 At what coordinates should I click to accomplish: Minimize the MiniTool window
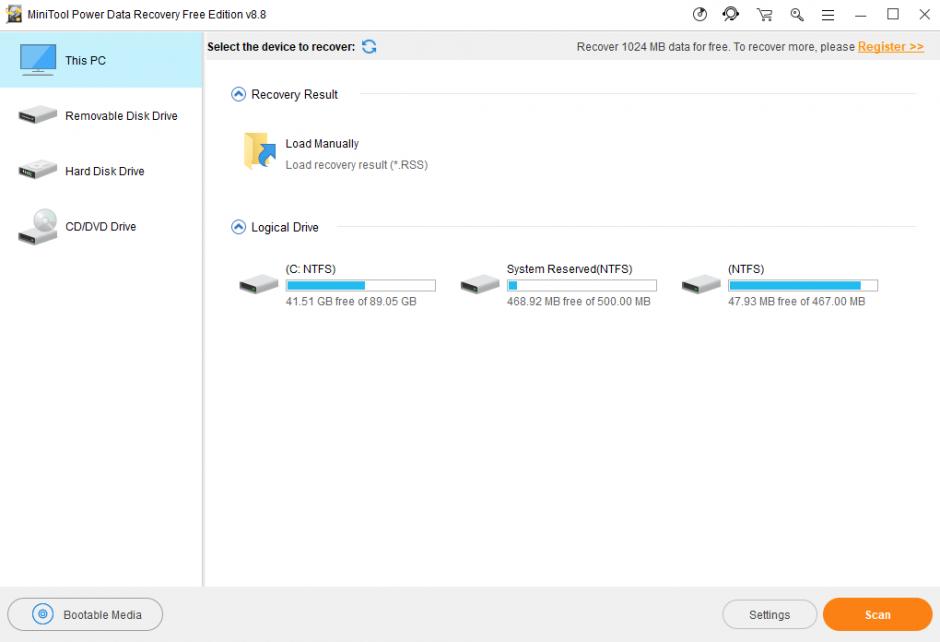pyautogui.click(x=861, y=15)
